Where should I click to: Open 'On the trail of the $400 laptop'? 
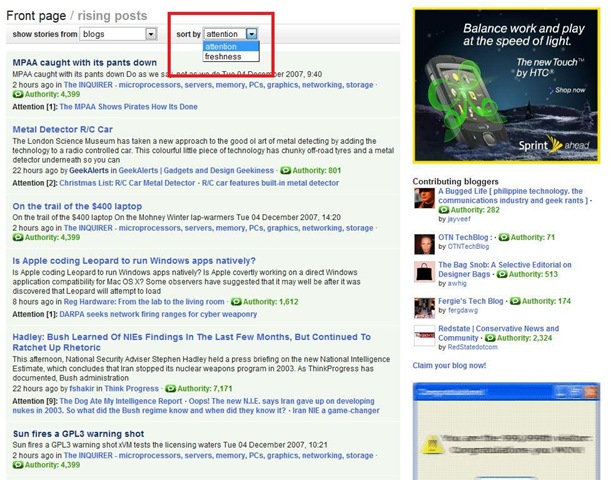pyautogui.click(x=77, y=206)
